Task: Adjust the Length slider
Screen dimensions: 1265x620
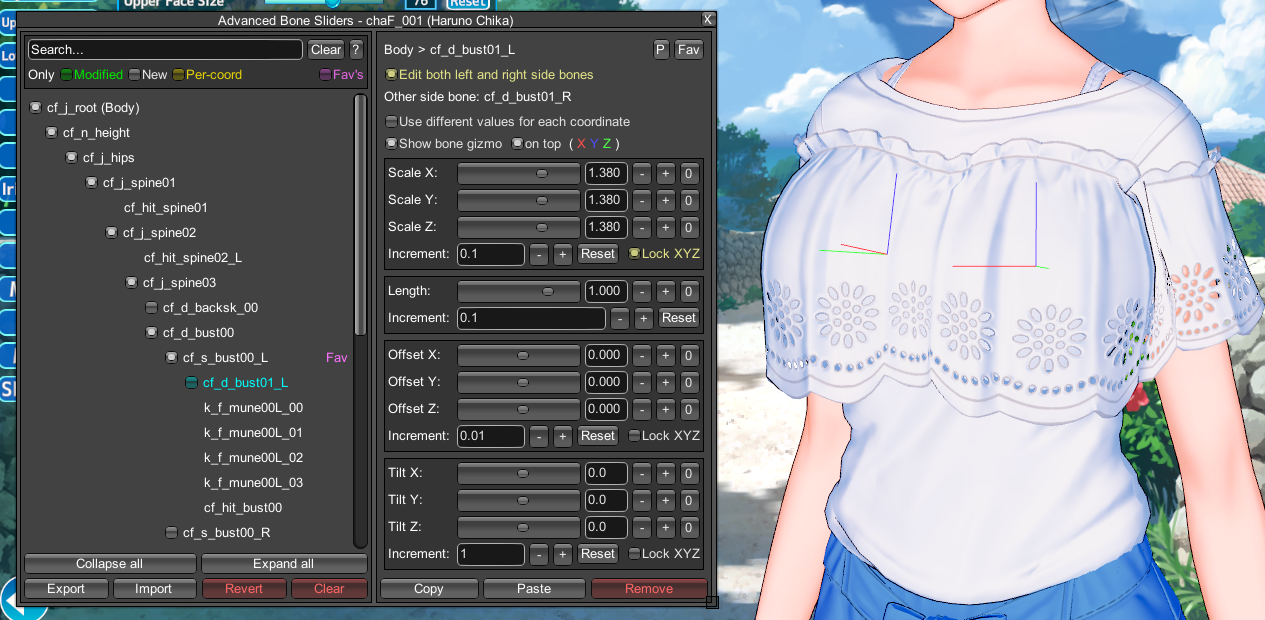Action: pyautogui.click(x=519, y=291)
